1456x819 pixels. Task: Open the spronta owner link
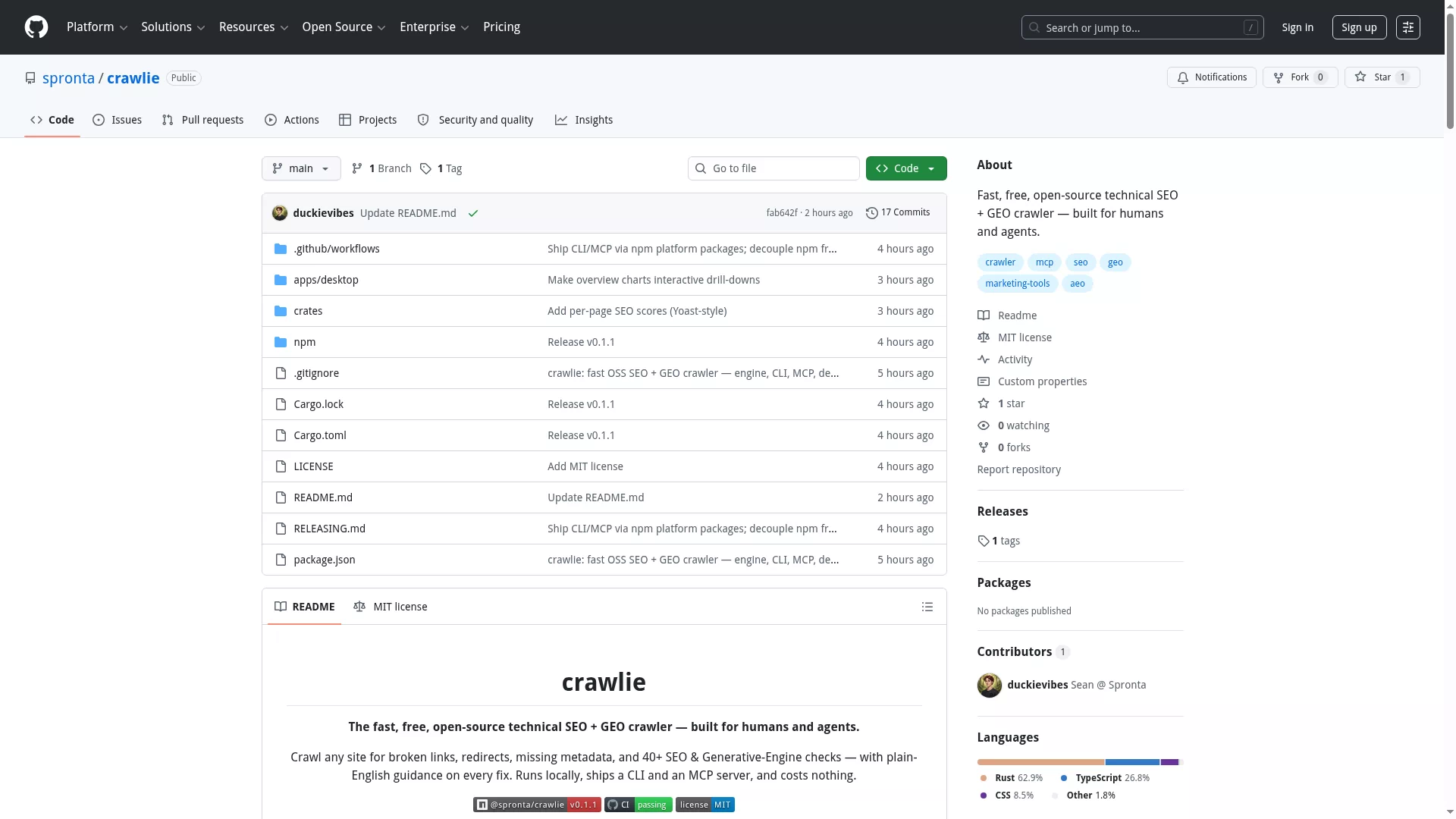68,78
